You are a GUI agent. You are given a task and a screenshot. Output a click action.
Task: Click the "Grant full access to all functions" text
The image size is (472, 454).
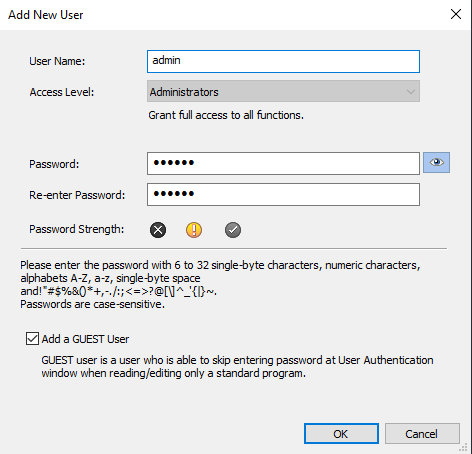[x=226, y=115]
